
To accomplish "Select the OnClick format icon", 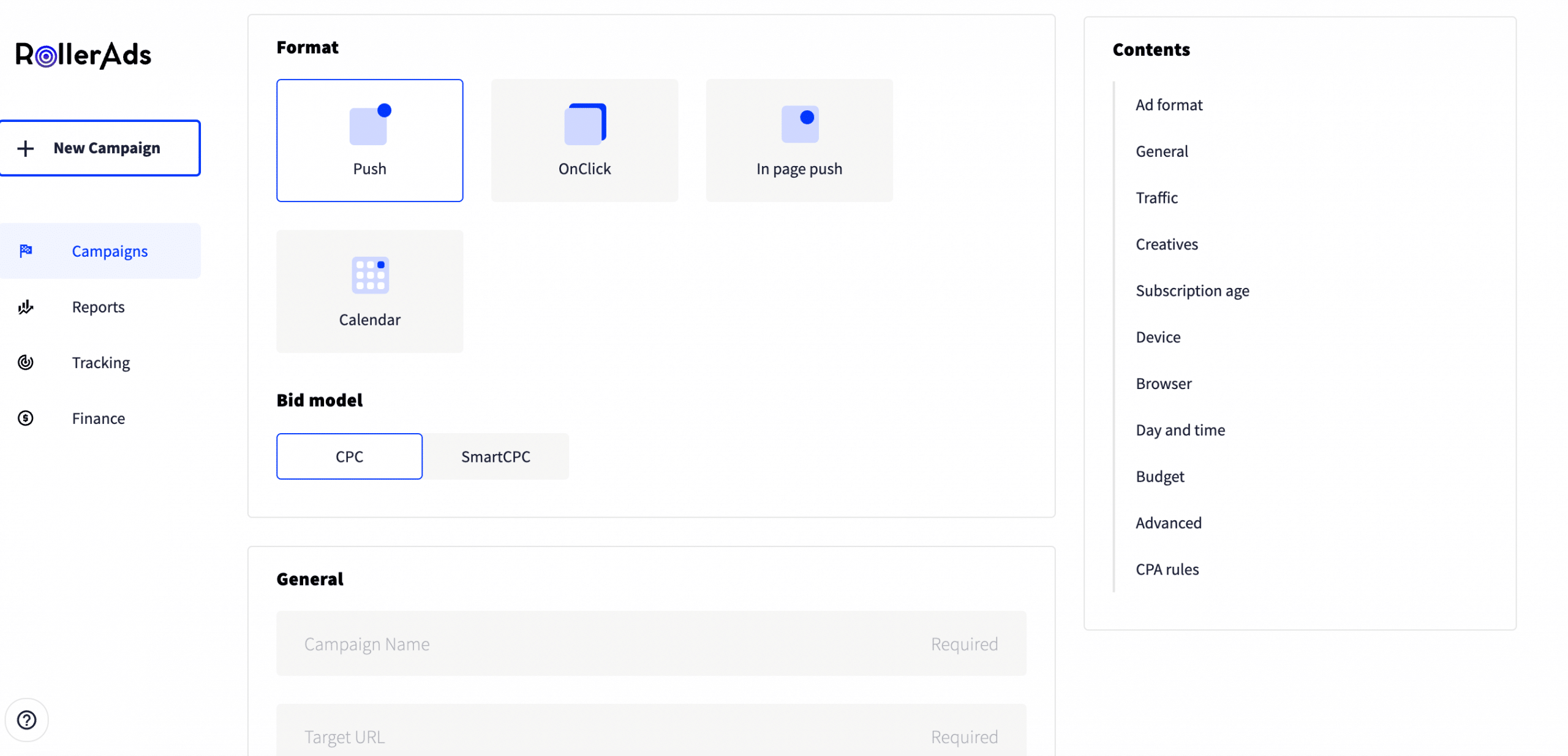I will click(x=584, y=125).
